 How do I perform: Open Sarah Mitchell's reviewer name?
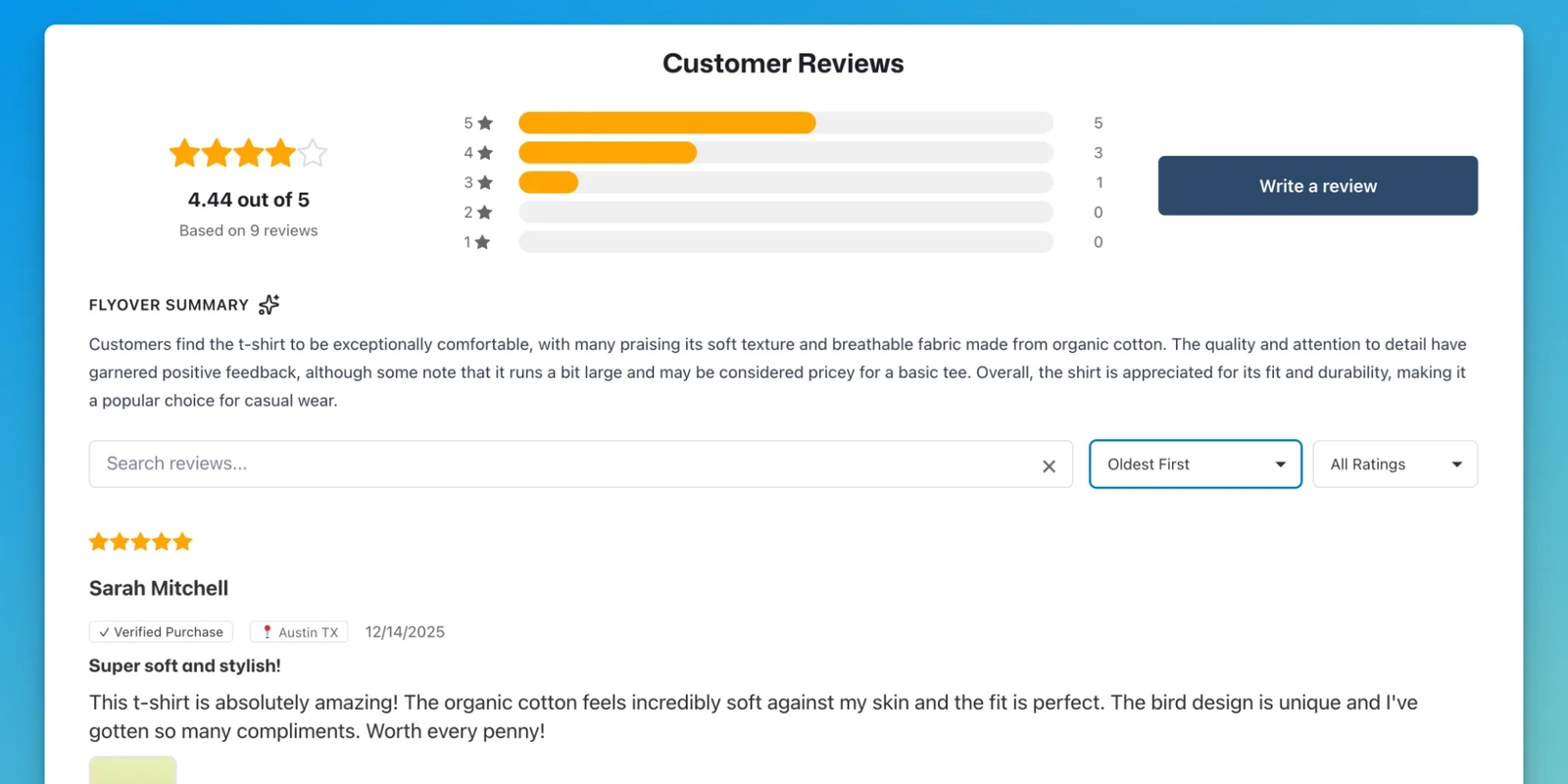click(x=158, y=587)
